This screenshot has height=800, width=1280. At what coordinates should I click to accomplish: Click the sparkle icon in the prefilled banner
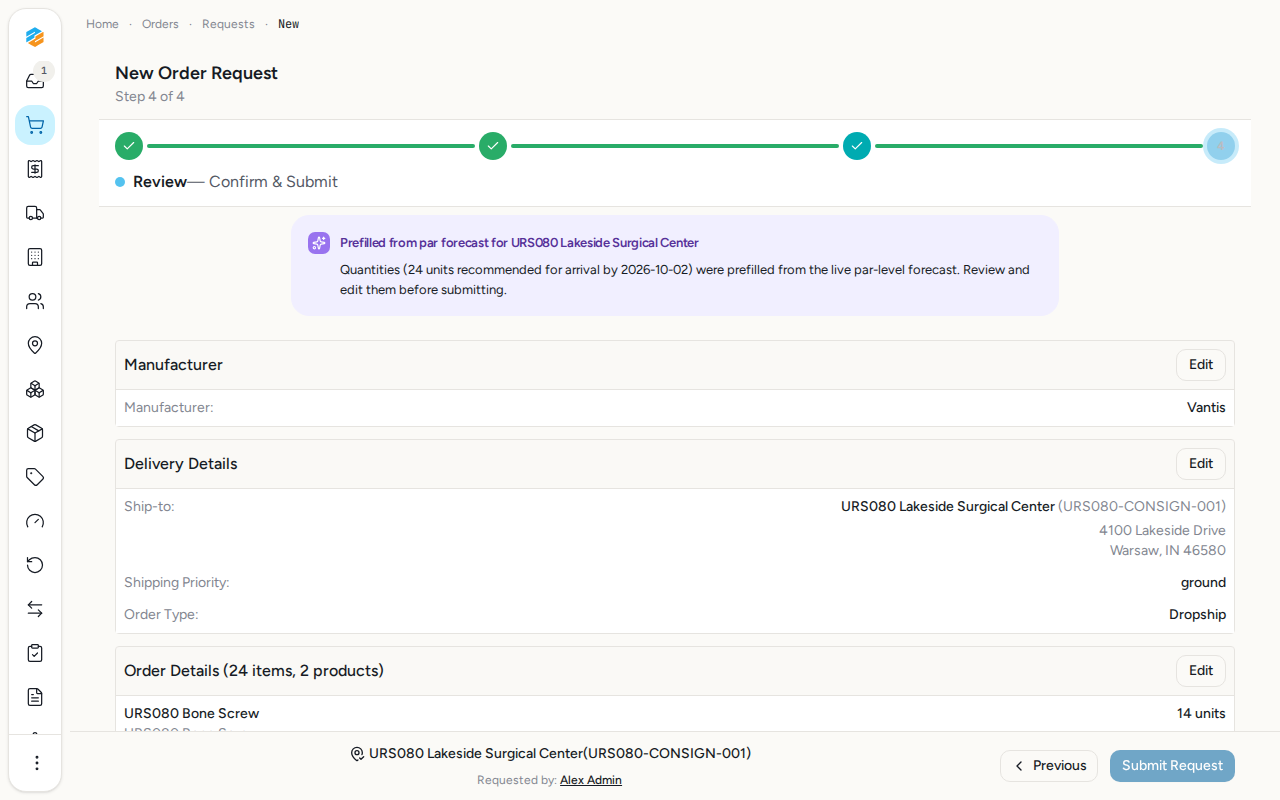pos(319,243)
